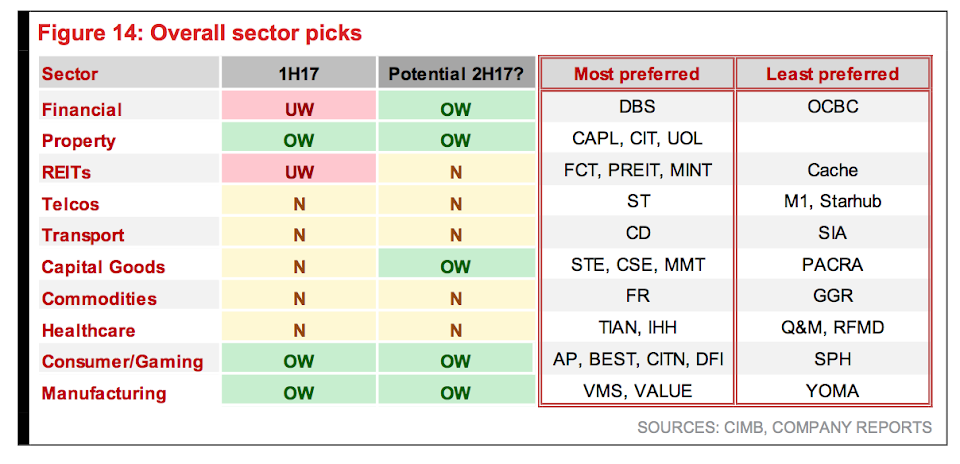Click the DBS most preferred cell

coord(636,107)
